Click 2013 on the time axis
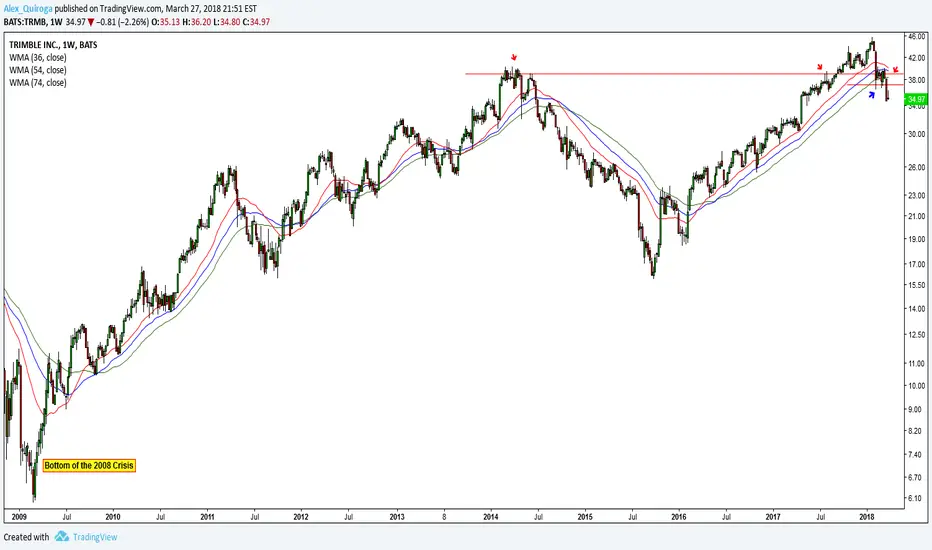932x550 pixels. click(397, 517)
